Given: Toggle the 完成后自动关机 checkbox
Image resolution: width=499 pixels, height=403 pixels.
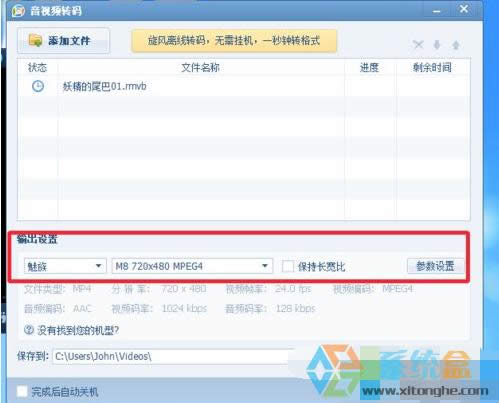Looking at the screenshot, I should tap(22, 391).
